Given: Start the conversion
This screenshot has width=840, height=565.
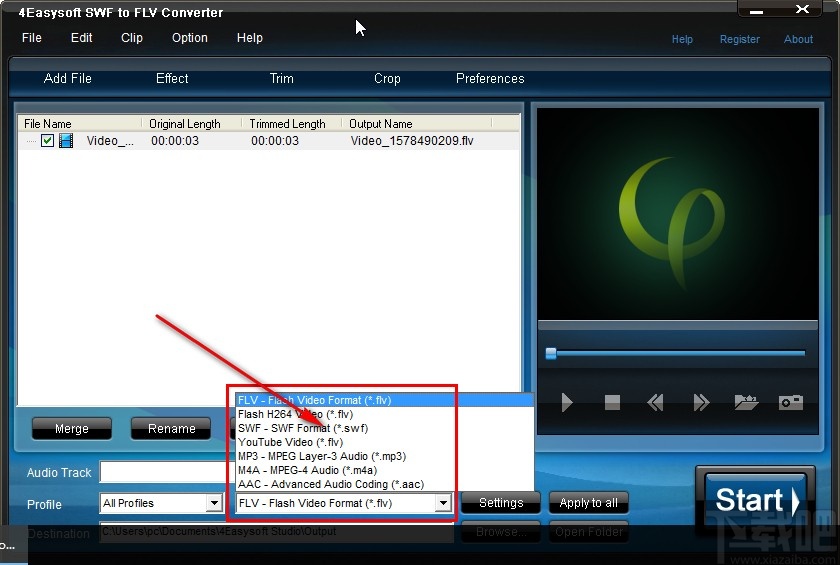Looking at the screenshot, I should 756,501.
